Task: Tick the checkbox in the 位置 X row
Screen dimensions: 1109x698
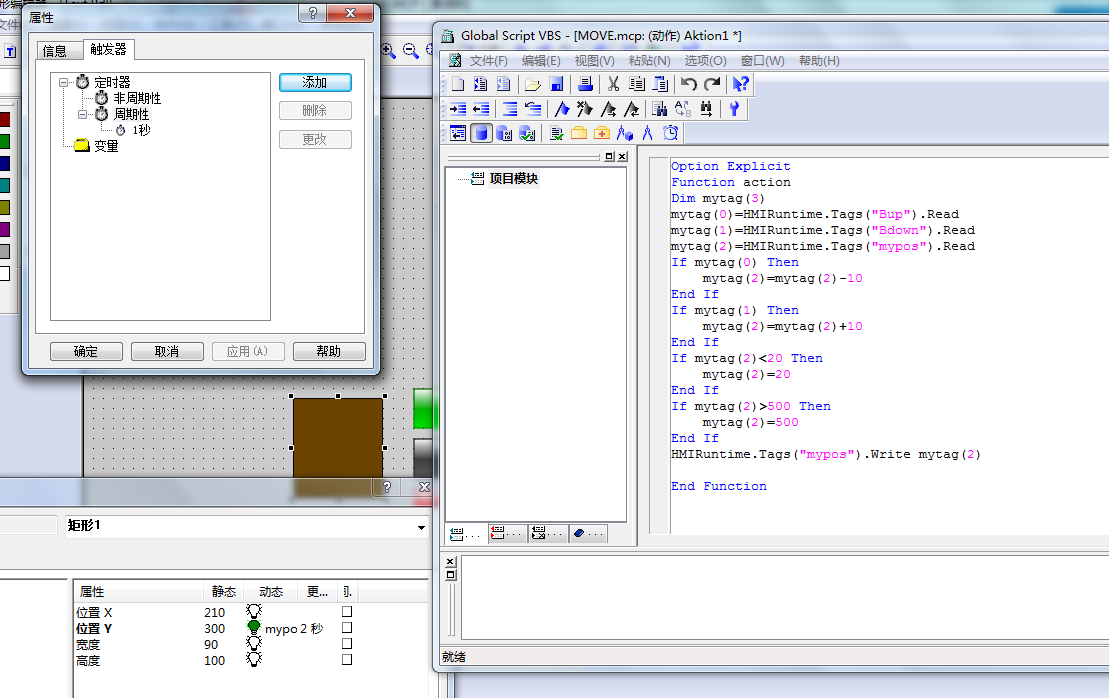Action: click(347, 612)
